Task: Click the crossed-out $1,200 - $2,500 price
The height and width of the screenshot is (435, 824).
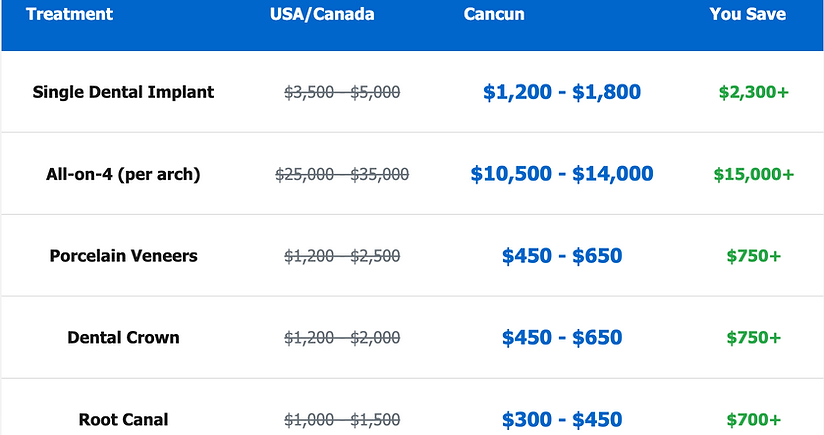Action: pos(342,256)
